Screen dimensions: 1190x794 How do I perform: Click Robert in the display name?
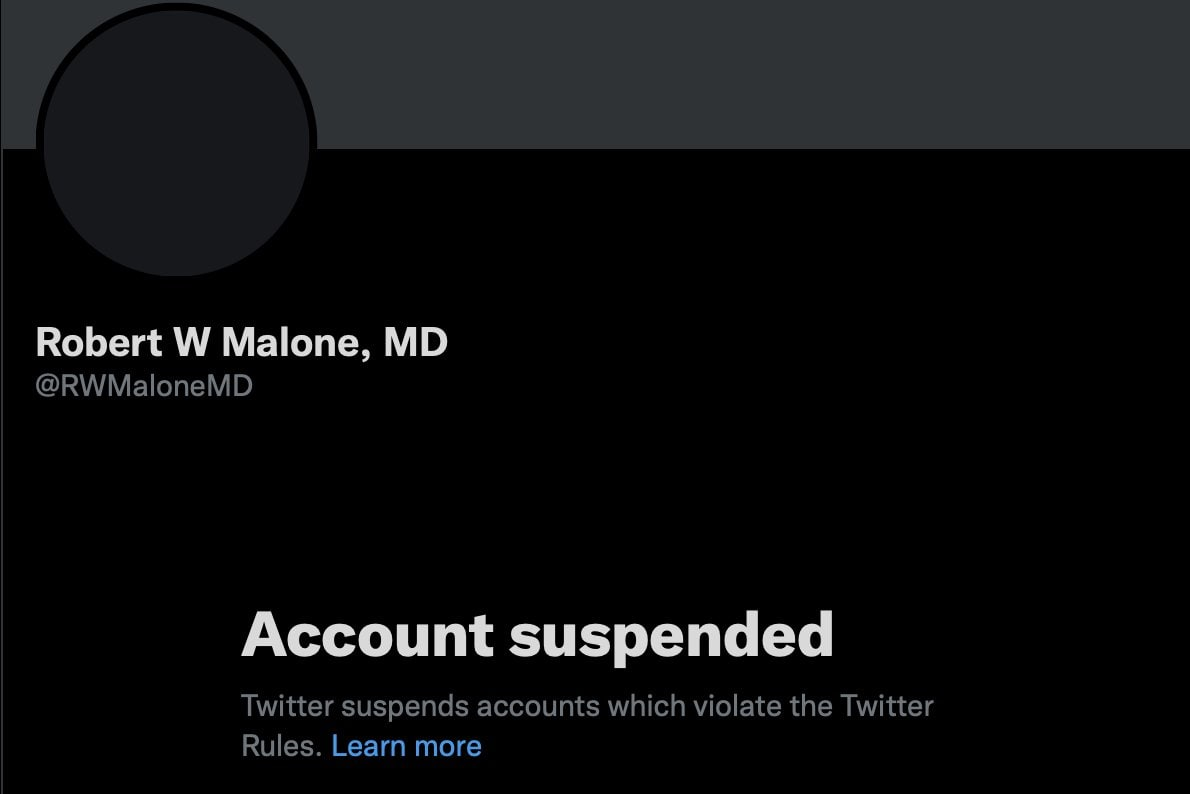click(x=99, y=342)
